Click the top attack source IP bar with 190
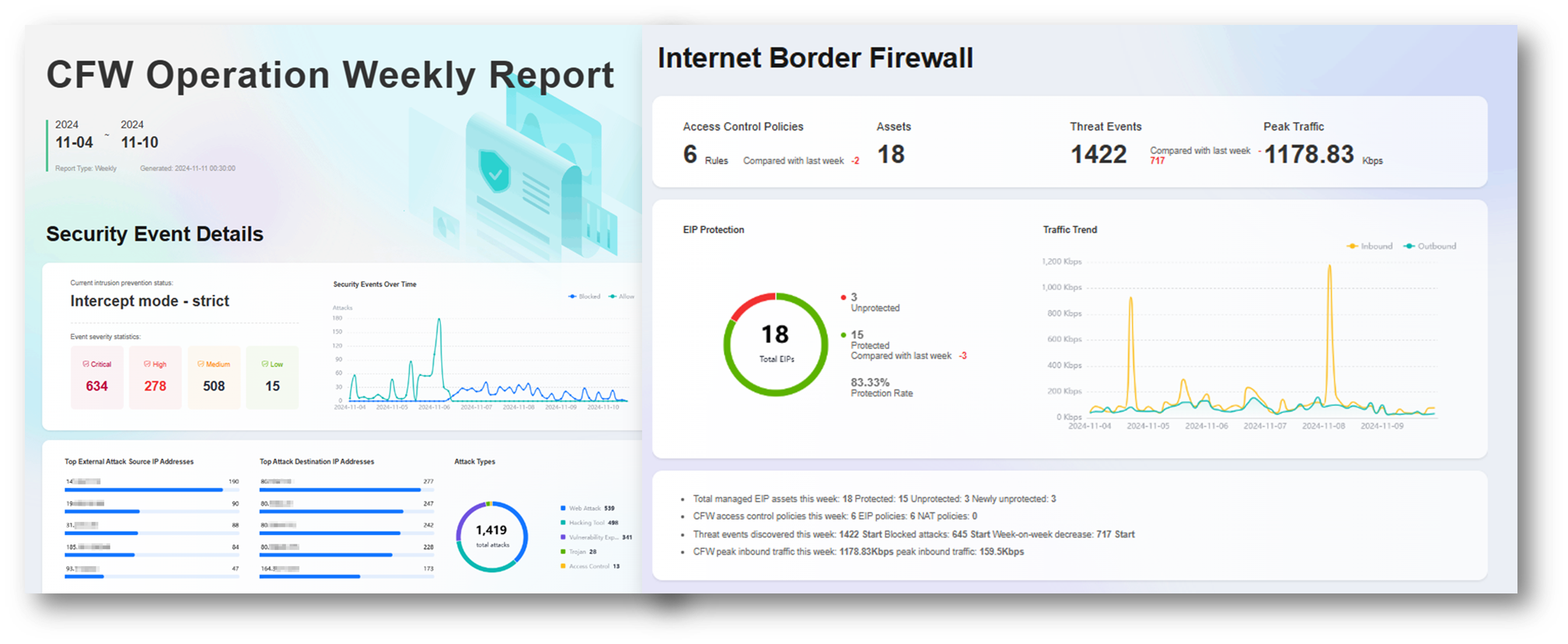Screen dimensions: 1568x644 pyautogui.click(x=144, y=490)
